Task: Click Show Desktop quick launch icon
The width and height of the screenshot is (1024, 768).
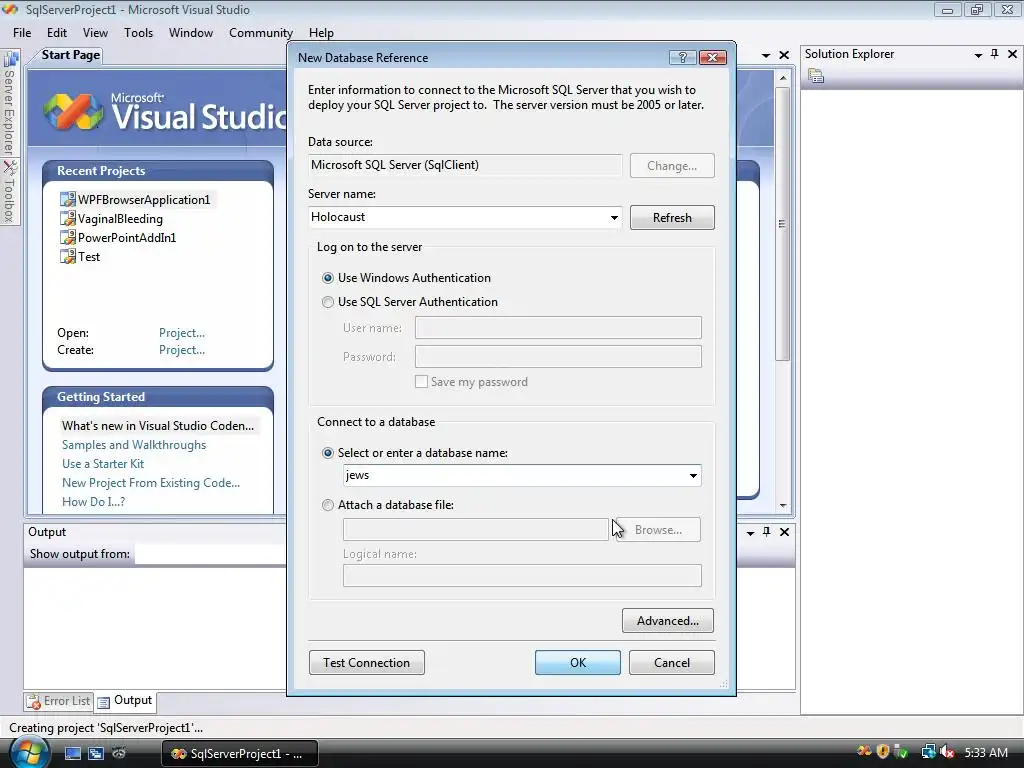Action: [x=72, y=753]
